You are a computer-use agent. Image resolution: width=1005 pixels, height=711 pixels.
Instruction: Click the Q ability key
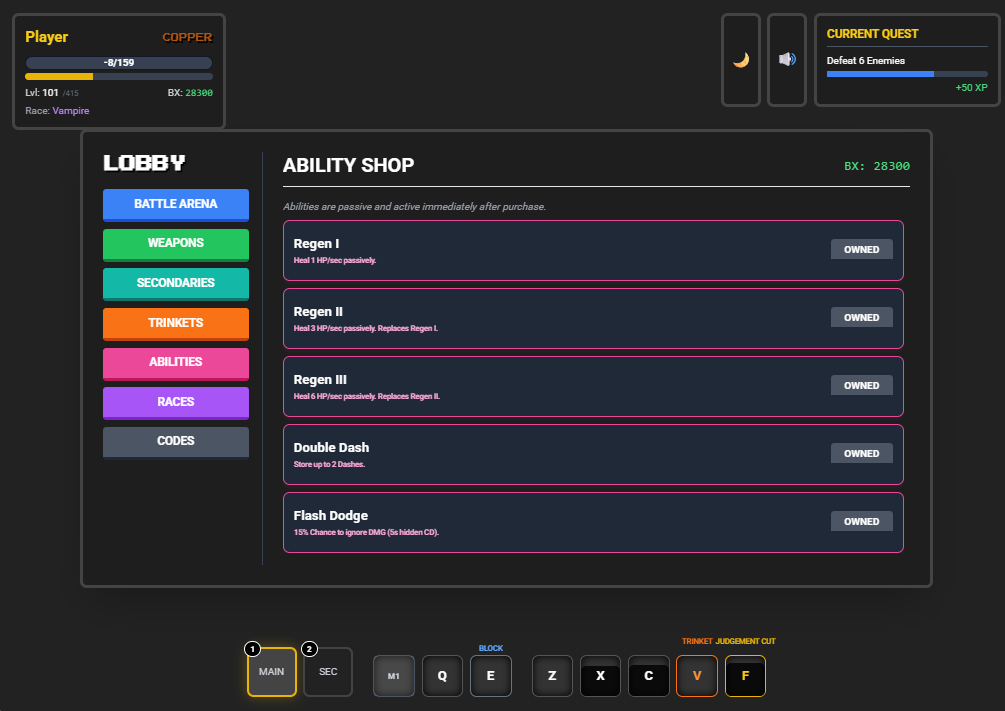pos(442,676)
